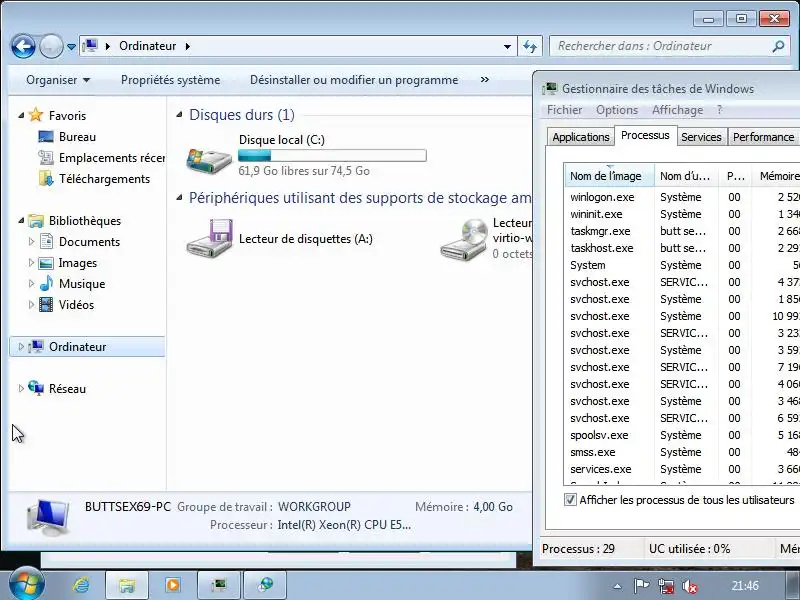
Task: Expand the Vidéos library node
Action: [x=31, y=305]
